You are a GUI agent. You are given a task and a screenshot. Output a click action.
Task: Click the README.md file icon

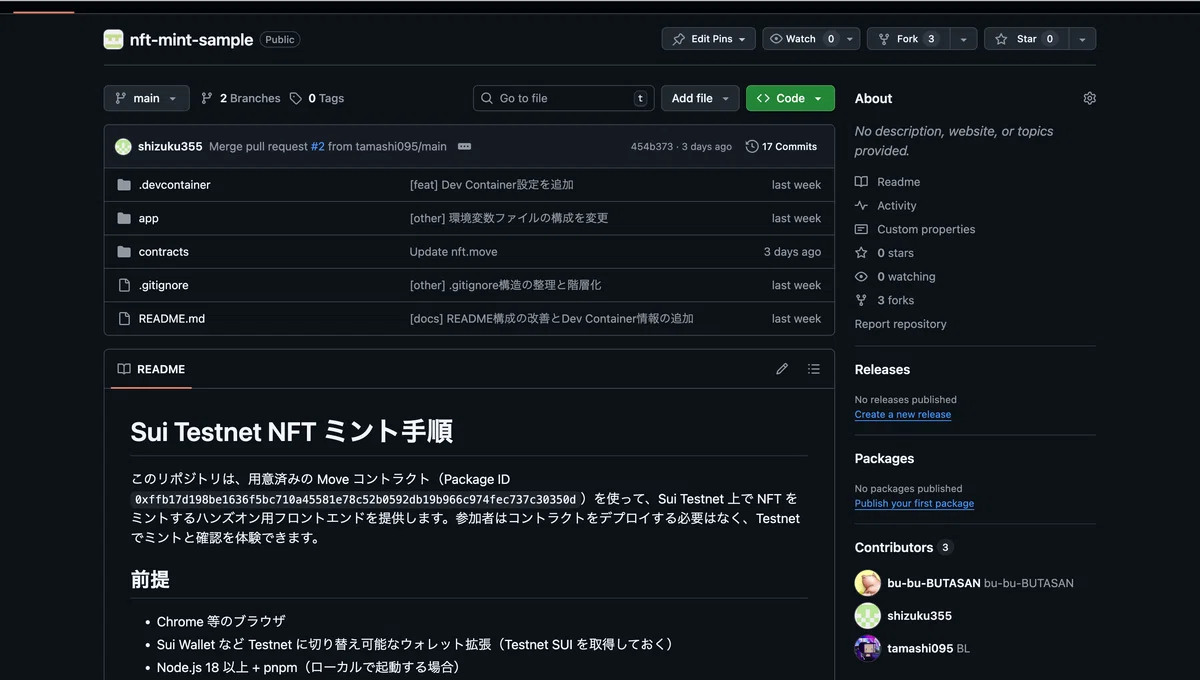pyautogui.click(x=124, y=319)
